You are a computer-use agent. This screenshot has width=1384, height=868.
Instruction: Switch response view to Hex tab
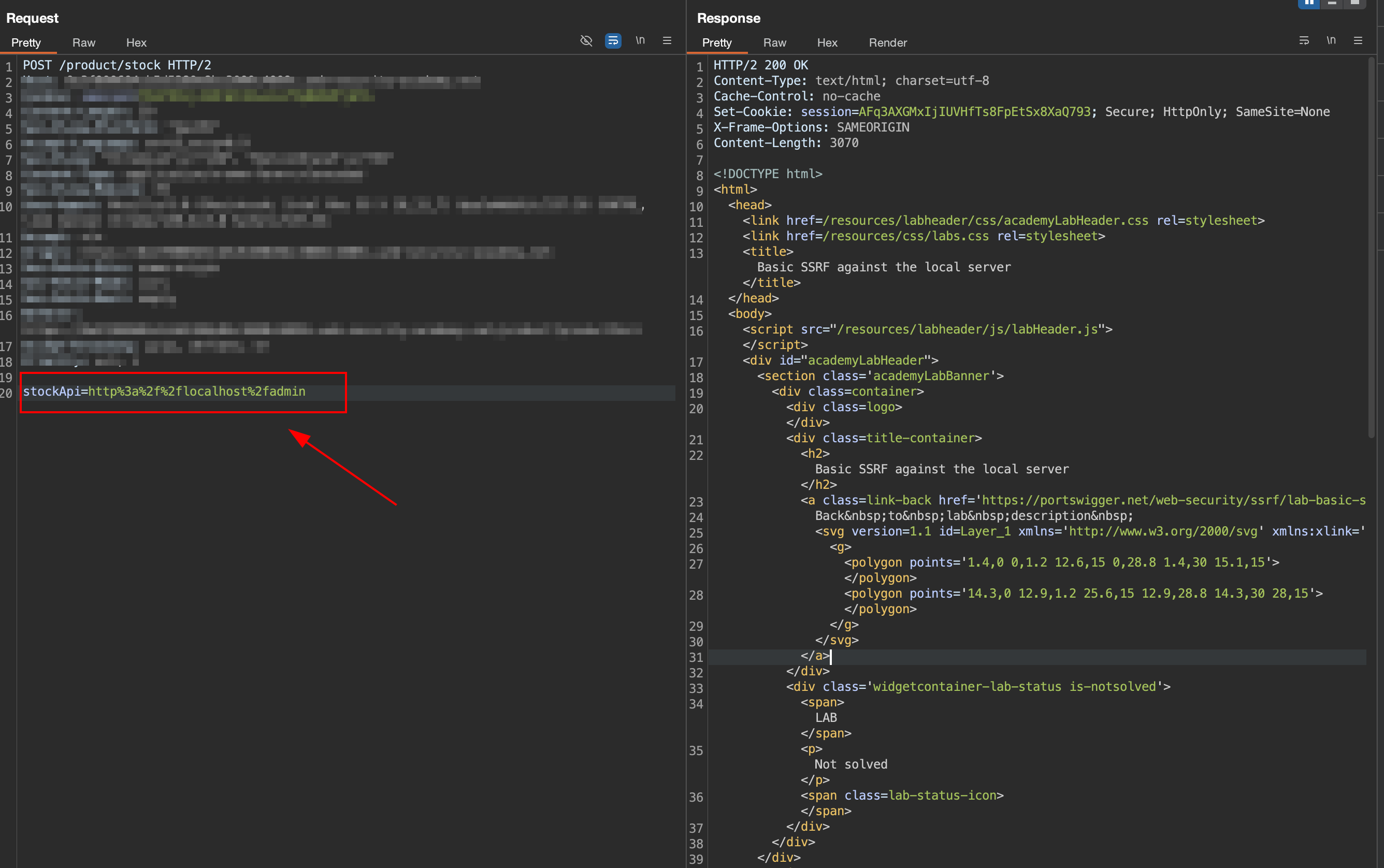pos(827,42)
